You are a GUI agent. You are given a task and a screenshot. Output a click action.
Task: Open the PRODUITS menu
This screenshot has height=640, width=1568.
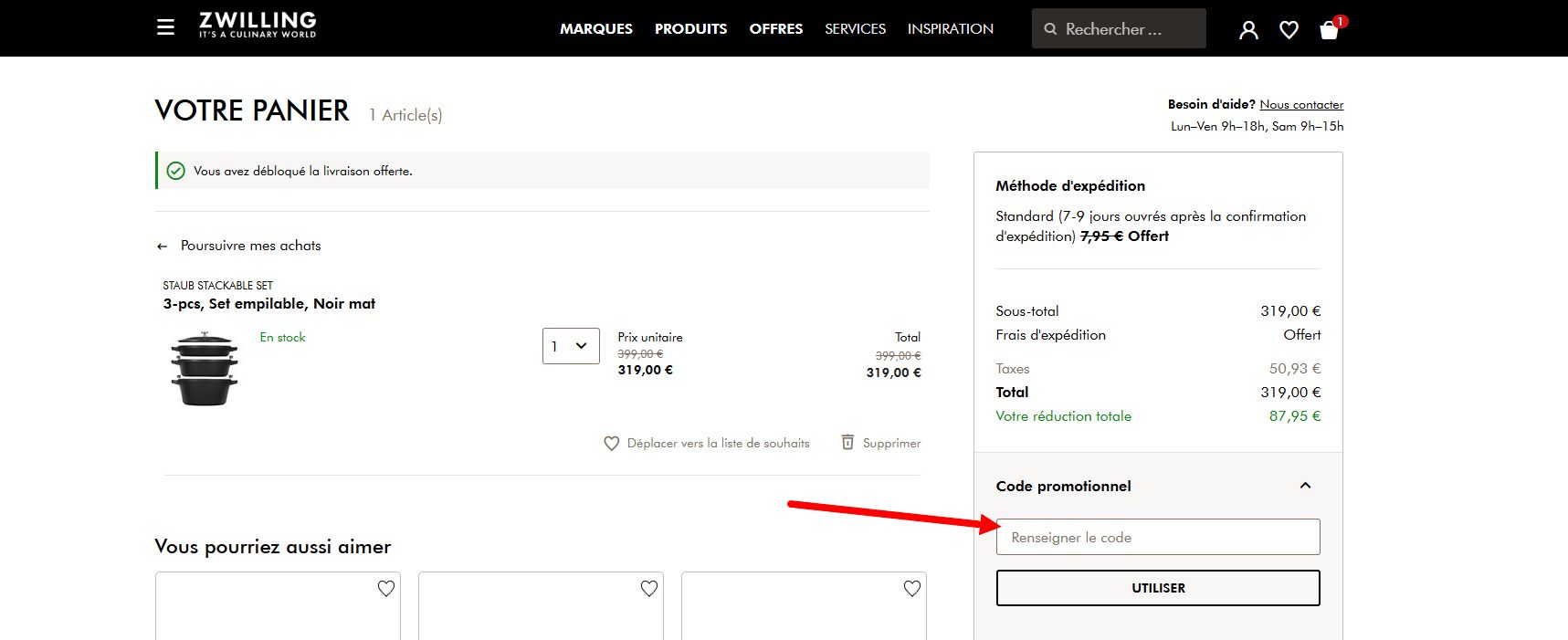pyautogui.click(x=690, y=28)
